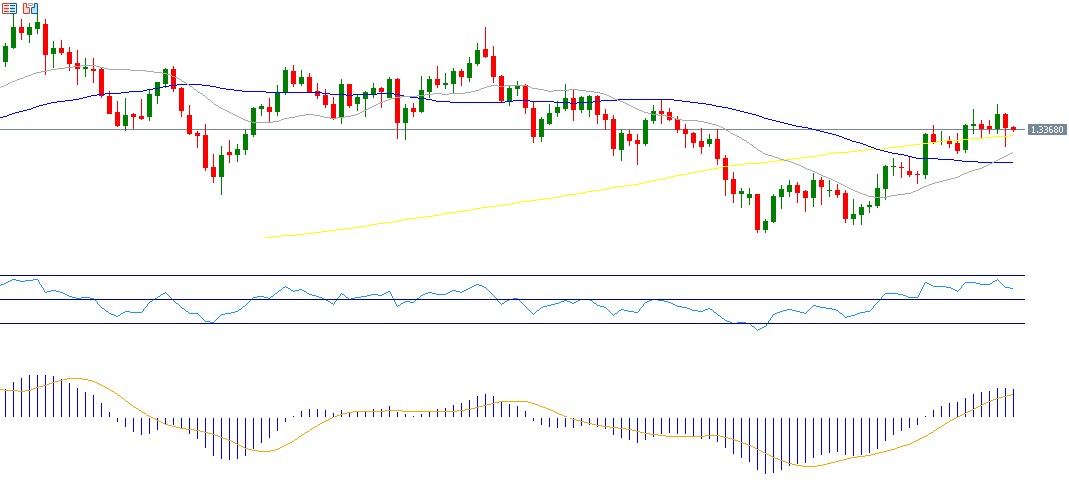The height and width of the screenshot is (499, 1069).
Task: Click the 1.33680 current price label
Action: click(1045, 129)
